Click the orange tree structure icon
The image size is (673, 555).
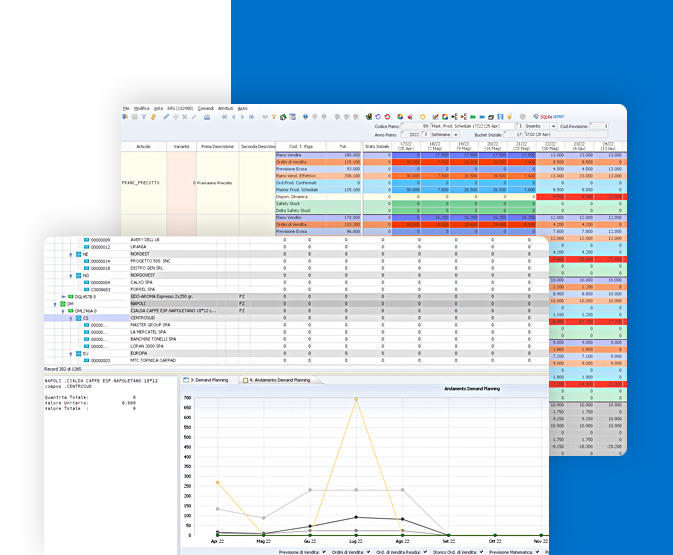[x=464, y=117]
